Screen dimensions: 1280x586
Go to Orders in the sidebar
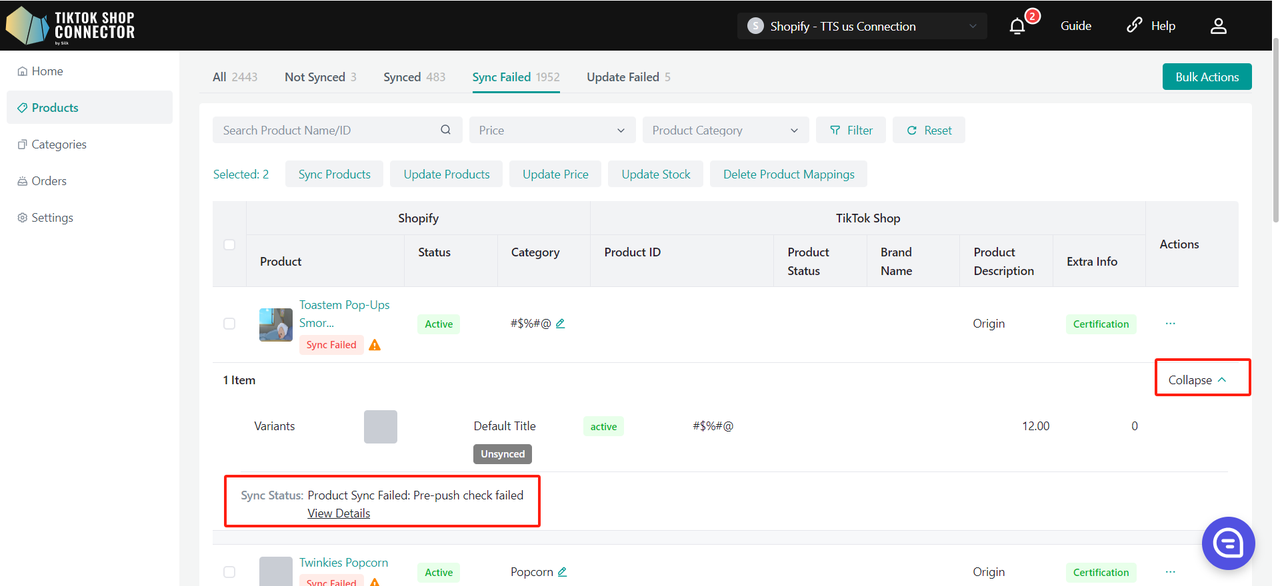[49, 181]
